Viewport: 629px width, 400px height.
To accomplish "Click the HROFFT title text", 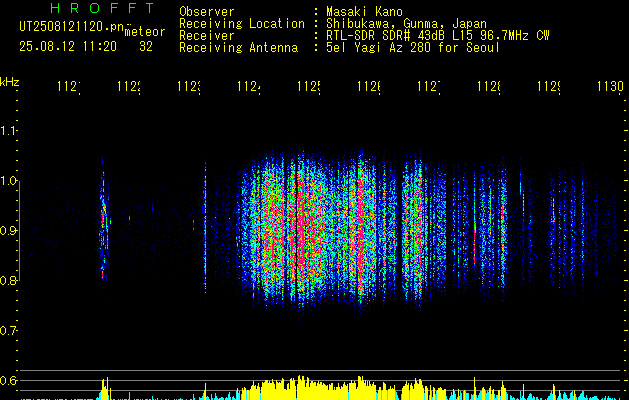I will pyautogui.click(x=103, y=8).
